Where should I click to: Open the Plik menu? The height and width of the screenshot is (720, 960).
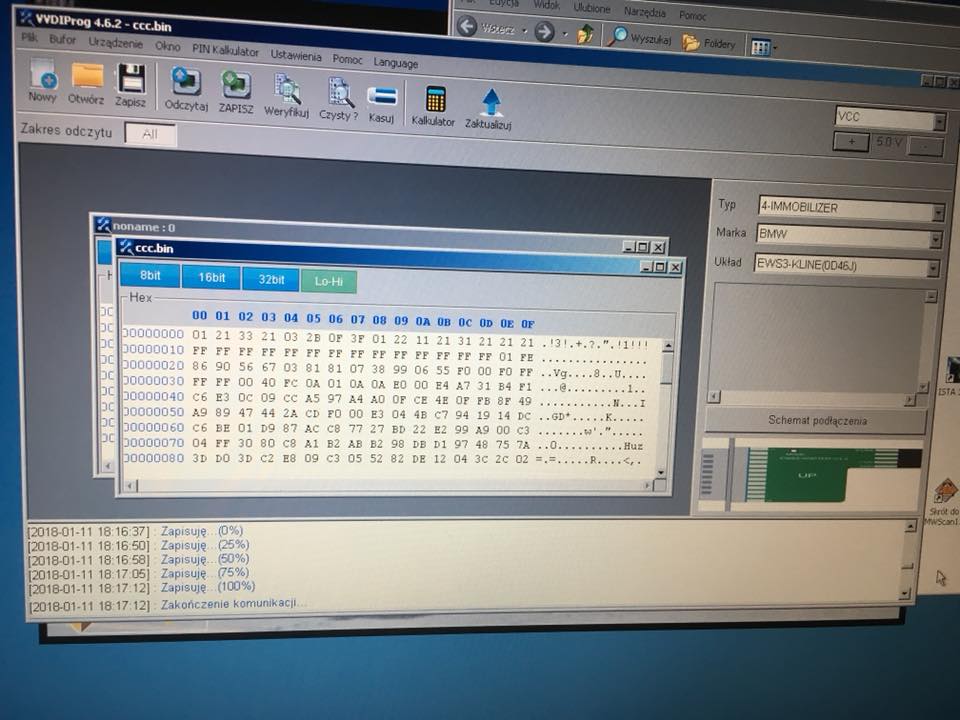[29, 38]
